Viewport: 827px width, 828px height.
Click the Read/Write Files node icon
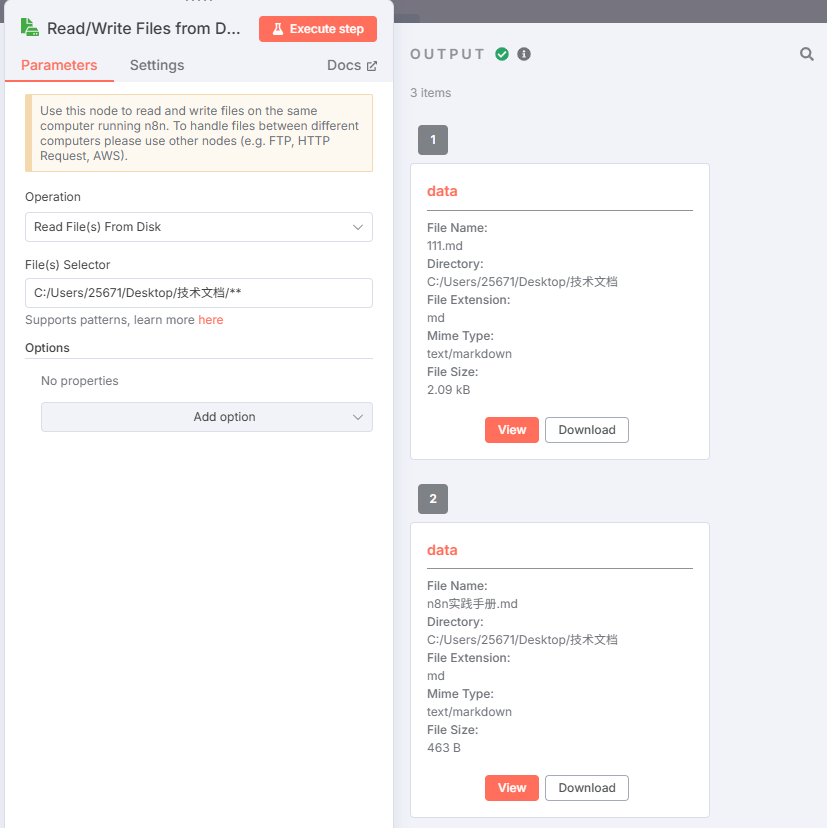click(x=30, y=27)
